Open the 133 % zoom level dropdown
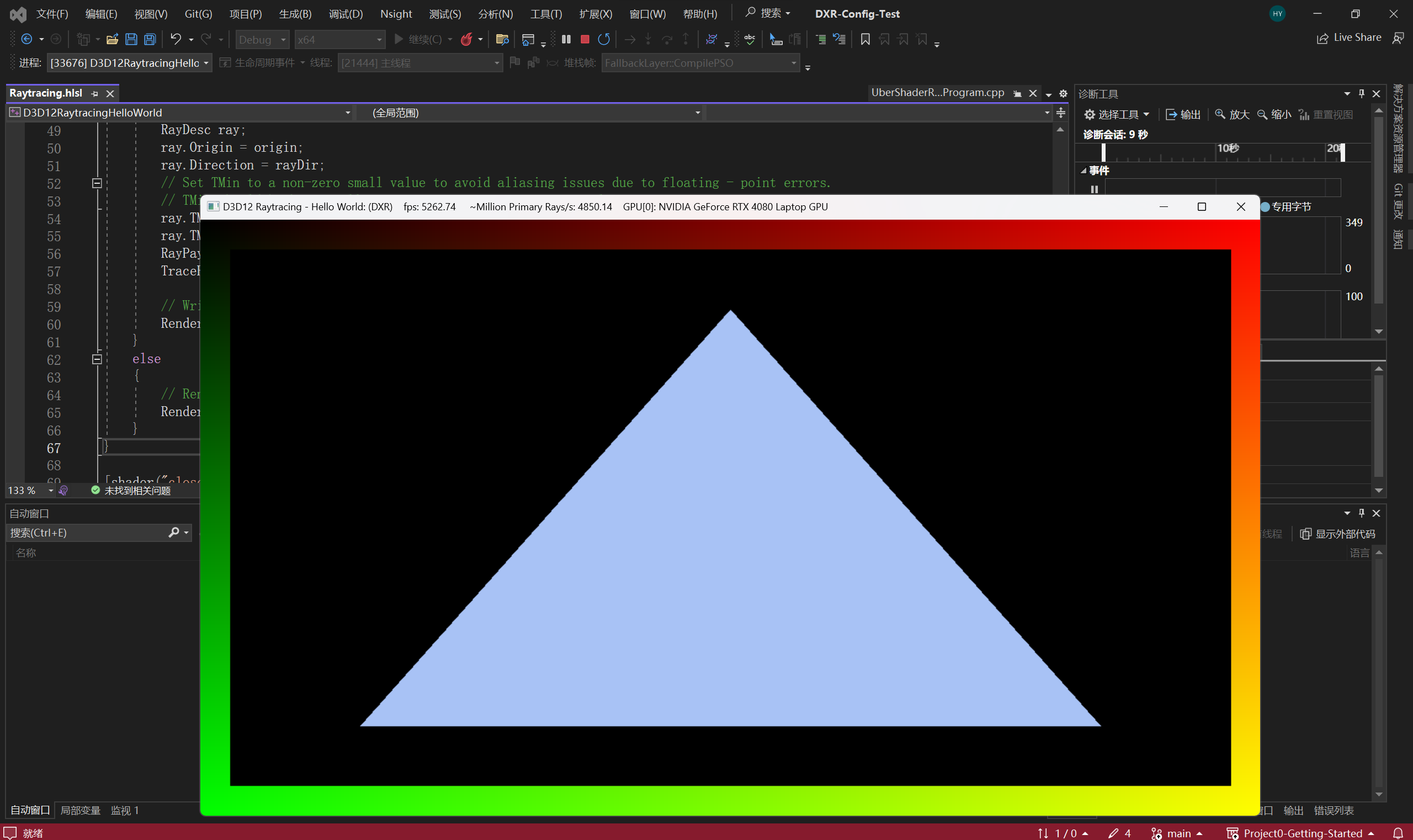The height and width of the screenshot is (840, 1413). (51, 491)
